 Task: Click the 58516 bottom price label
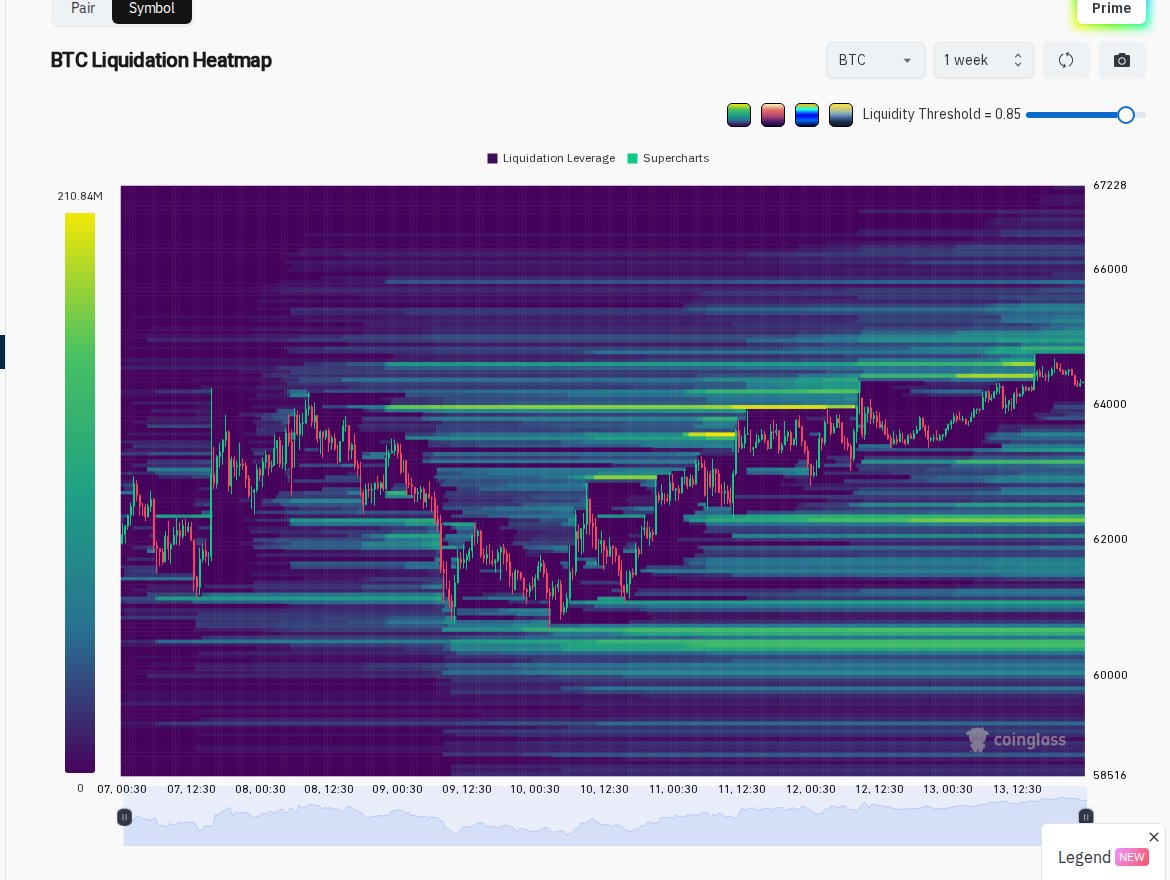1110,775
